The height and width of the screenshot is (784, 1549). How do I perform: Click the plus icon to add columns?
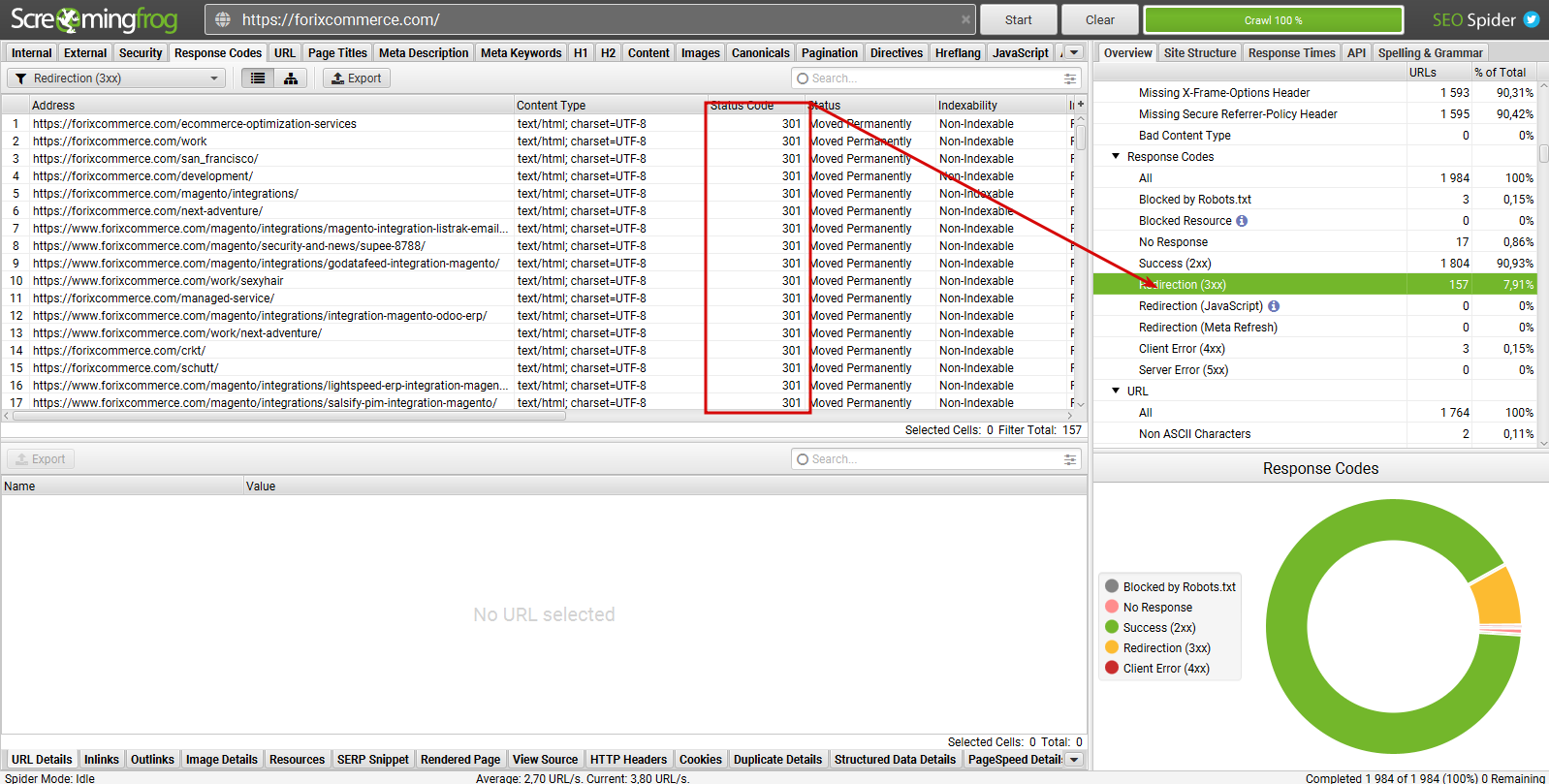(1081, 105)
